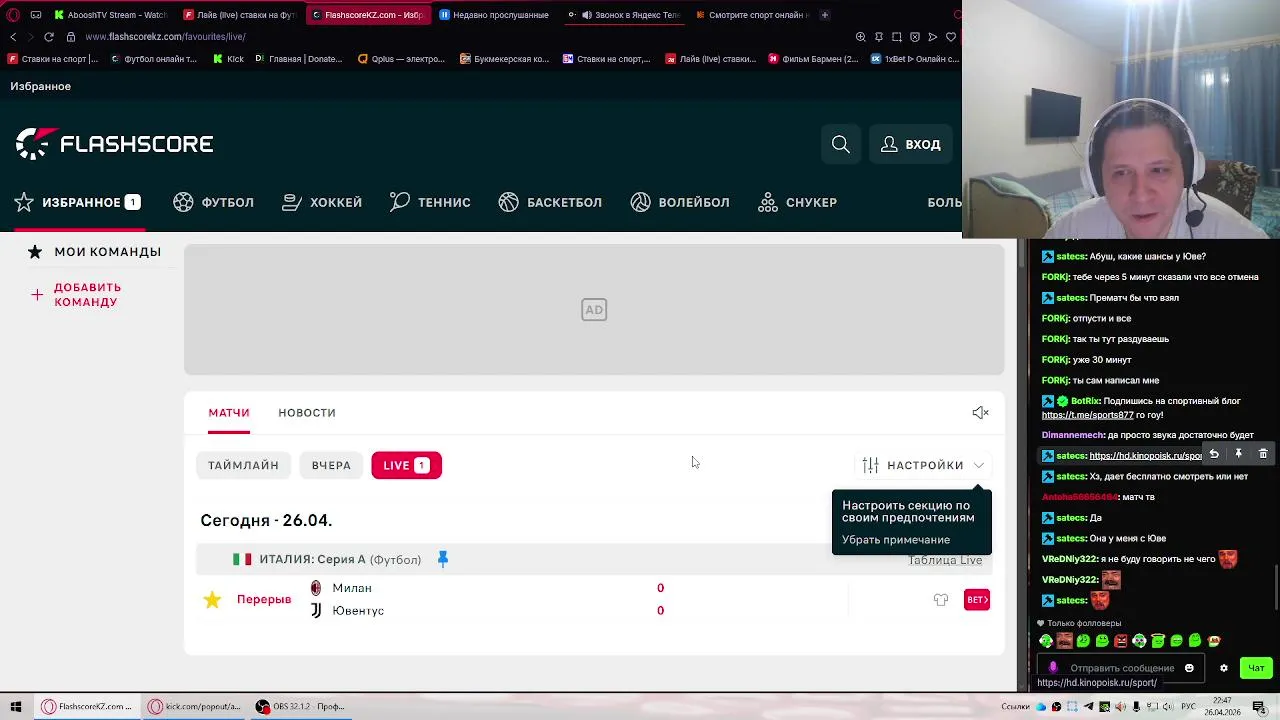Remove Милан–Ювентус match from favourites via star
Viewport: 1280px width, 720px height.
point(212,600)
